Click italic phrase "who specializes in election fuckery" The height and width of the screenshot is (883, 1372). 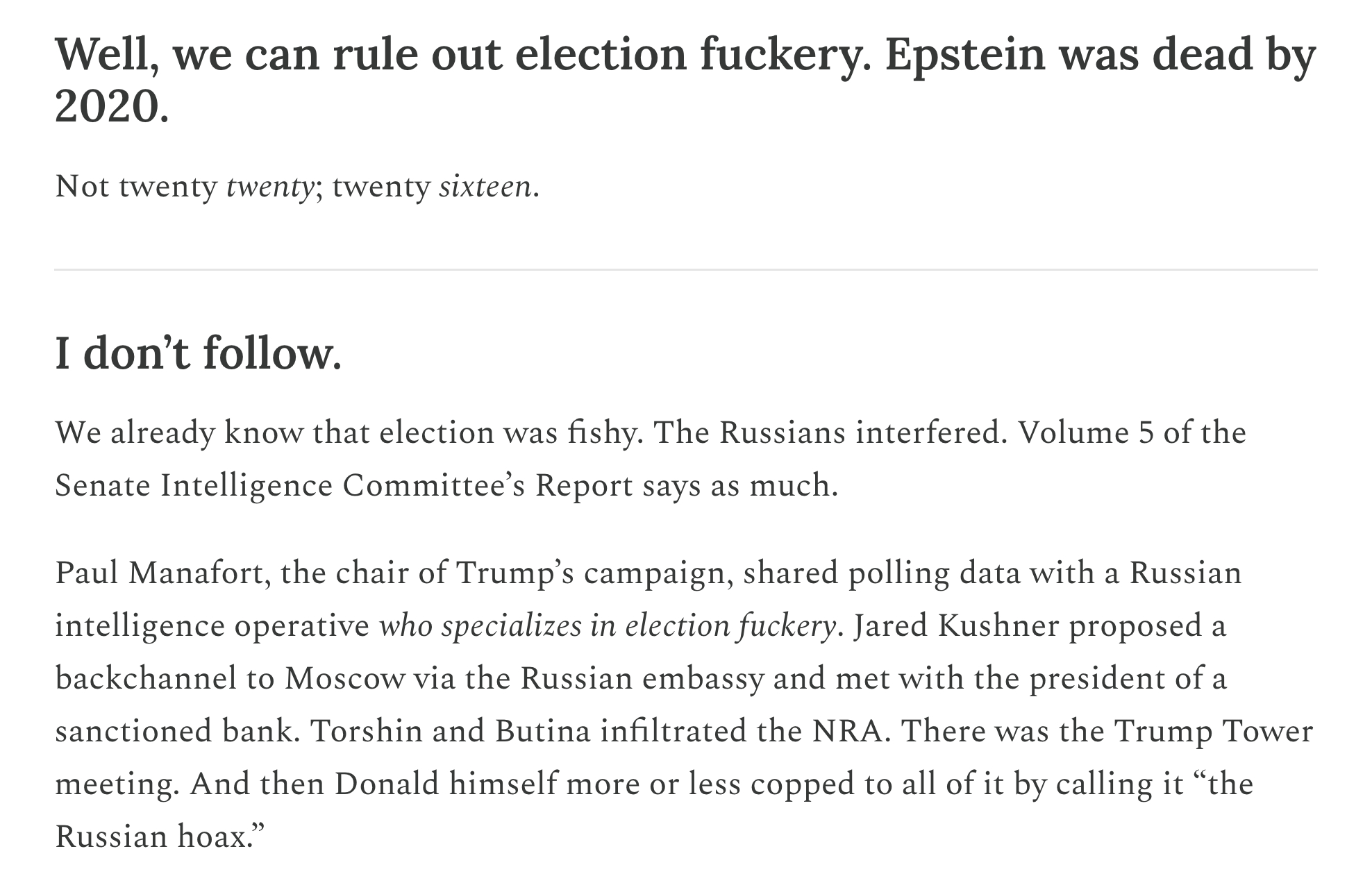607,626
